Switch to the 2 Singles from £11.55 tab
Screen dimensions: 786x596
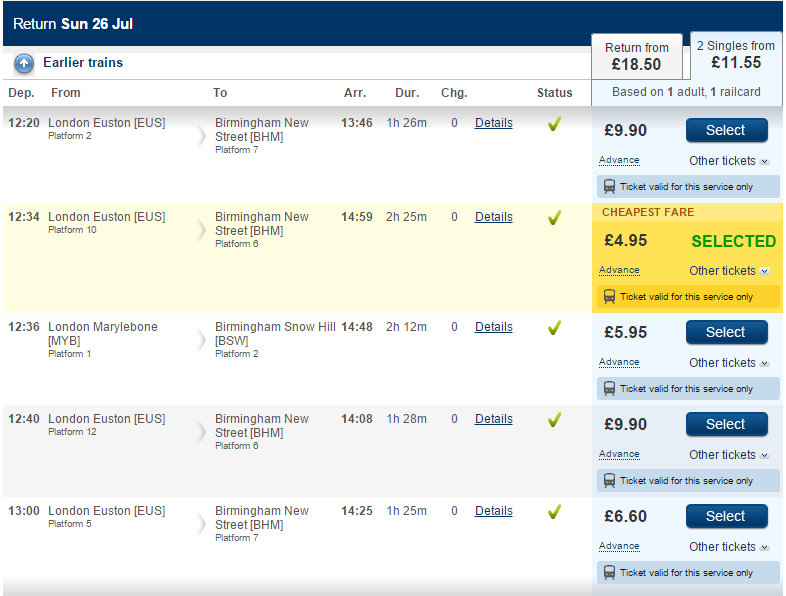pos(736,55)
